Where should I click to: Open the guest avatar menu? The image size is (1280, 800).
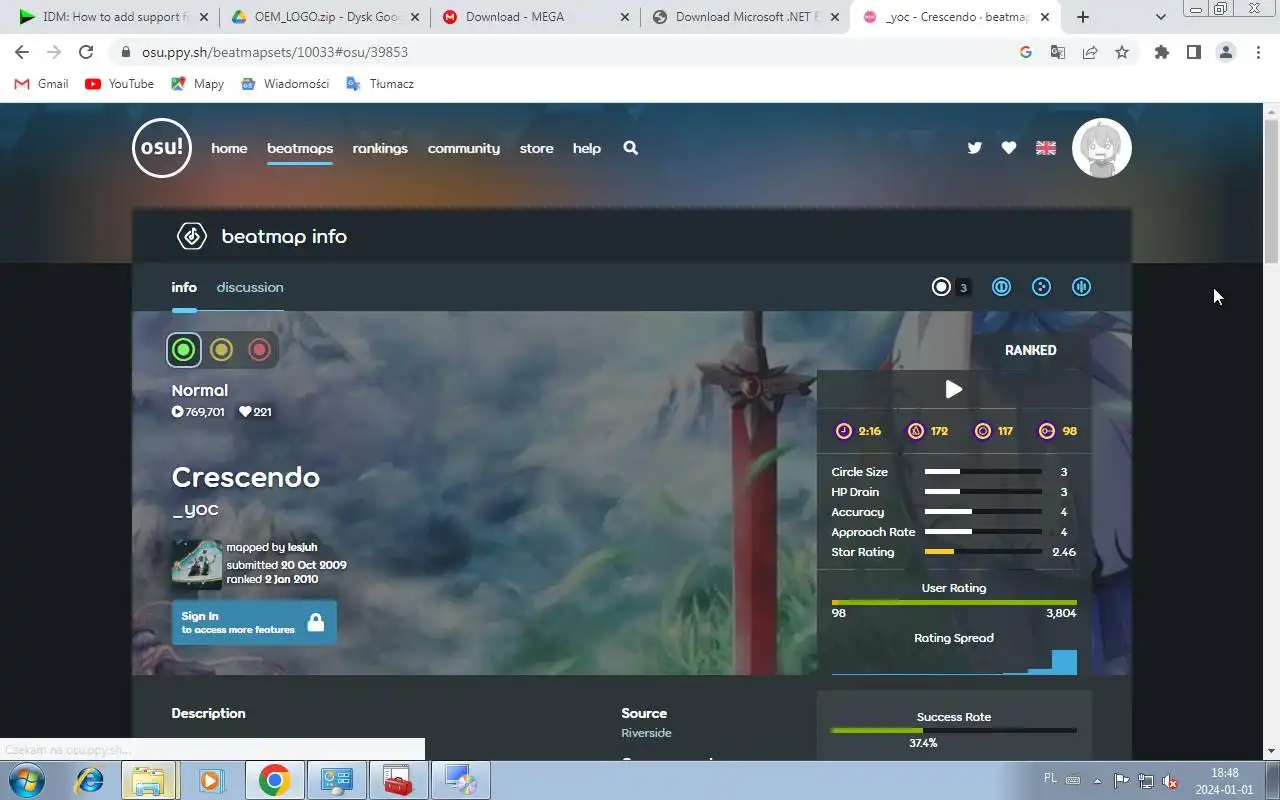pyautogui.click(x=1102, y=148)
